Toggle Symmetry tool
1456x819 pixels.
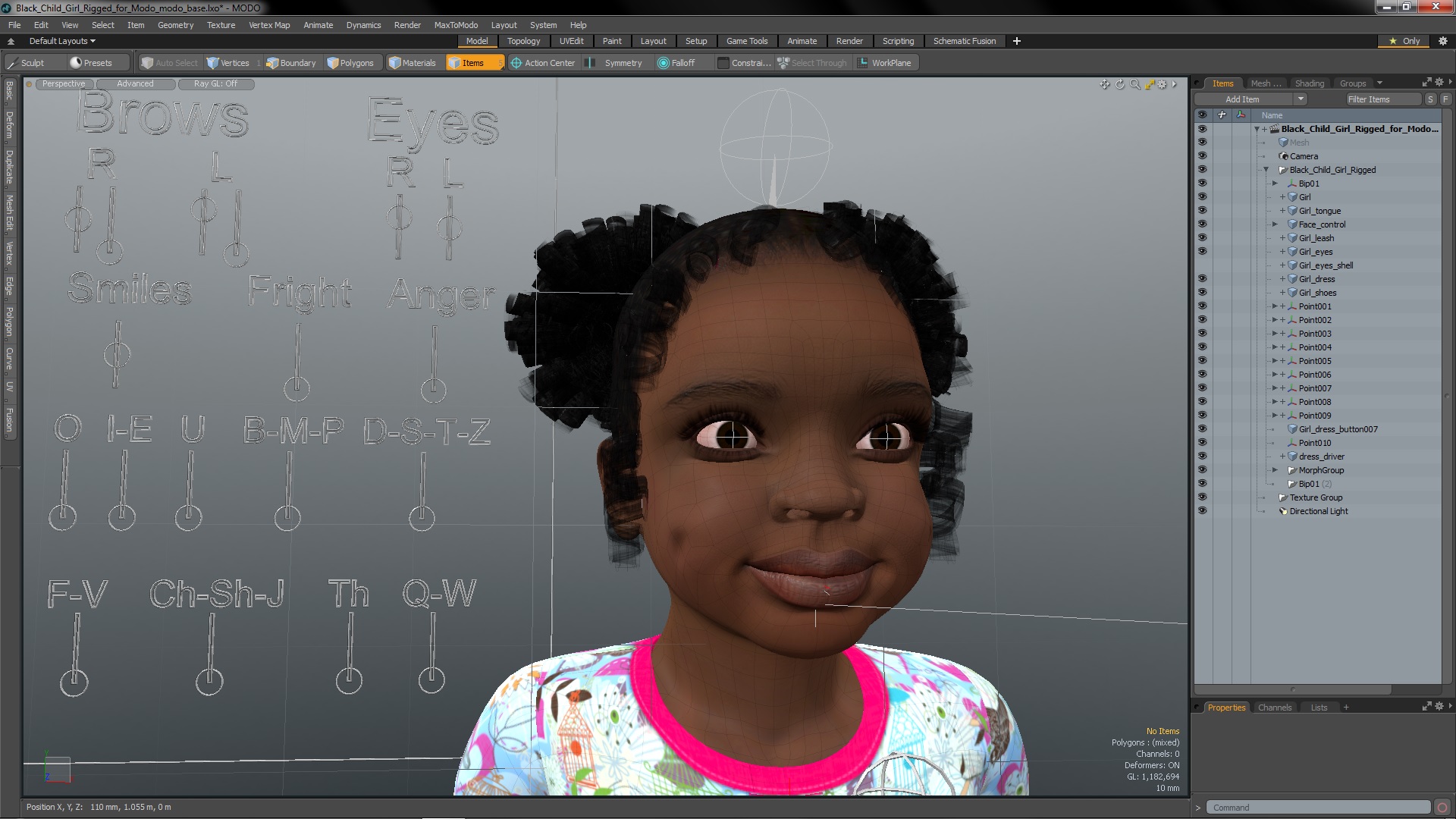[616, 63]
